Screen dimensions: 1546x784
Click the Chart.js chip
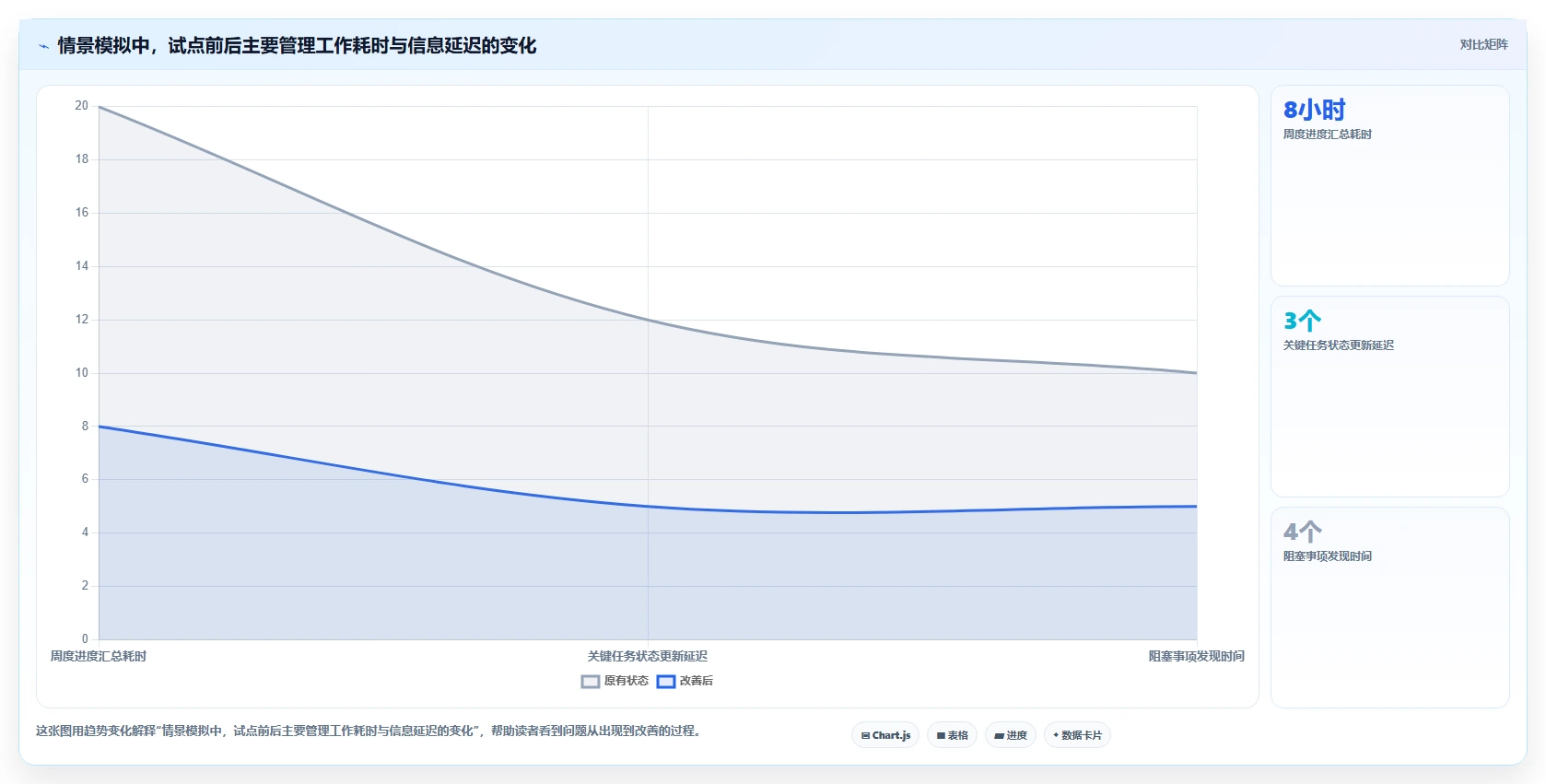pyautogui.click(x=885, y=735)
